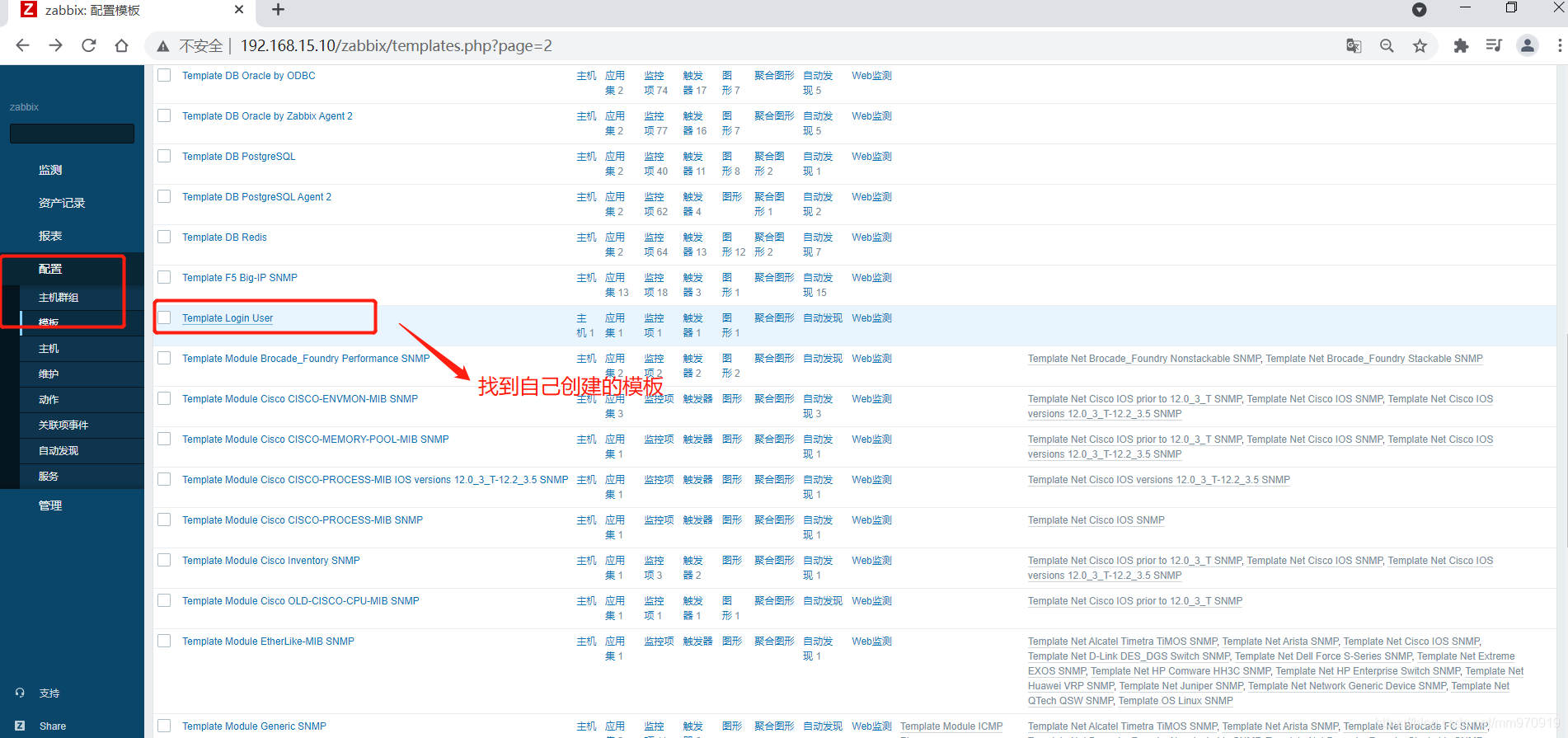
Task: Open the Template Login User link
Action: click(x=228, y=318)
